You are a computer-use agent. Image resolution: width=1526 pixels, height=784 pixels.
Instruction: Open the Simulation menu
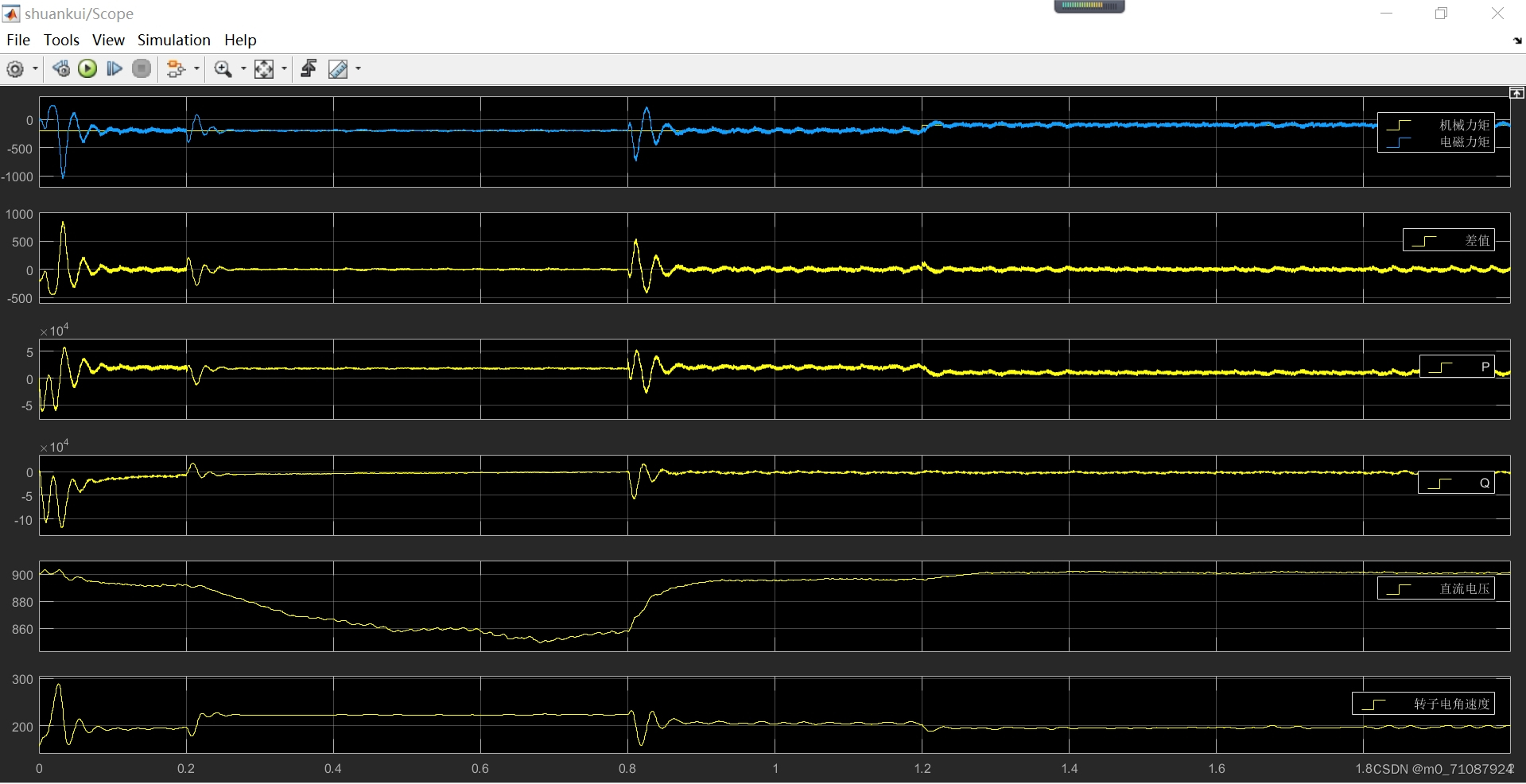(174, 40)
